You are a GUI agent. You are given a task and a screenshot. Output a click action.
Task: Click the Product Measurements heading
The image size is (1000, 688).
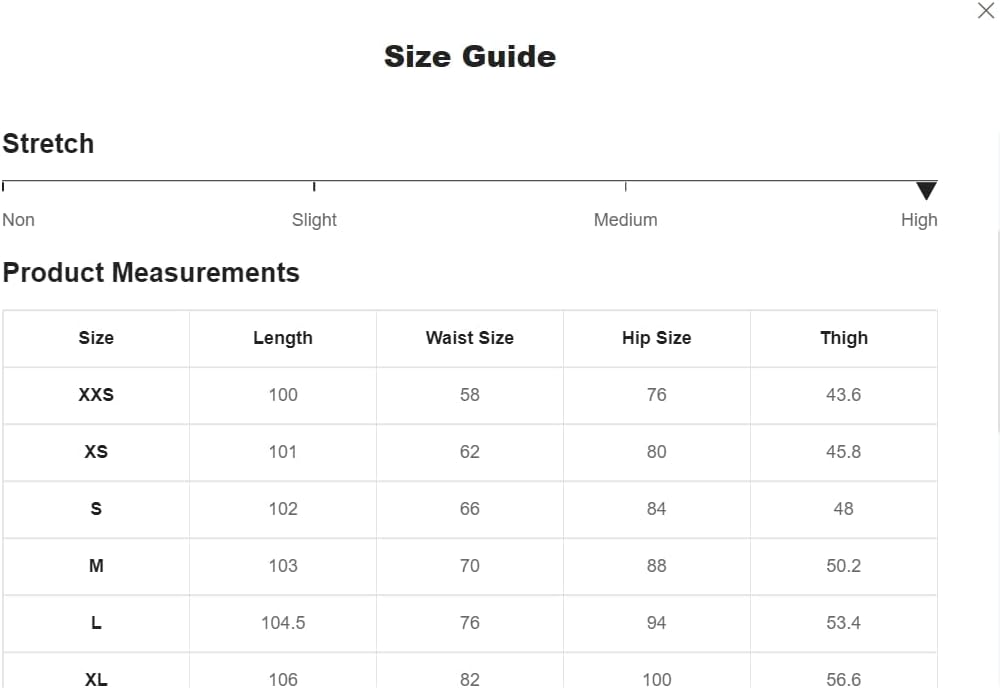coord(151,273)
